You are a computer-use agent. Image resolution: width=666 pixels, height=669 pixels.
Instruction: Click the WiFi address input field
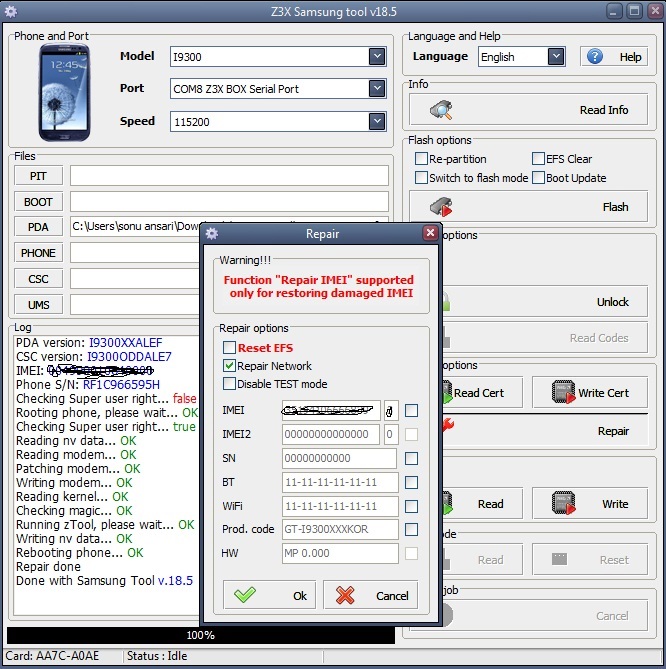340,506
